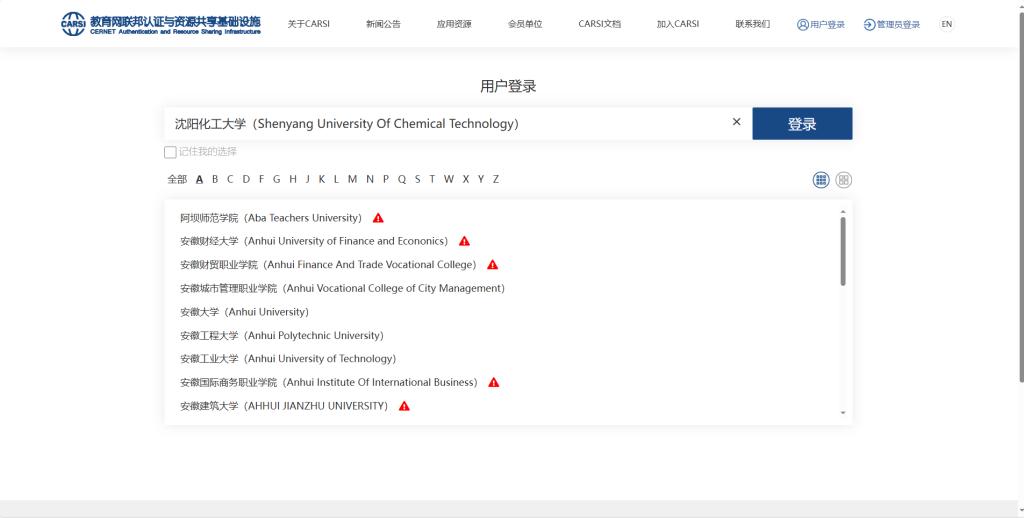Filter universities by letter Y
Screen dimensions: 1024x518
(481, 179)
